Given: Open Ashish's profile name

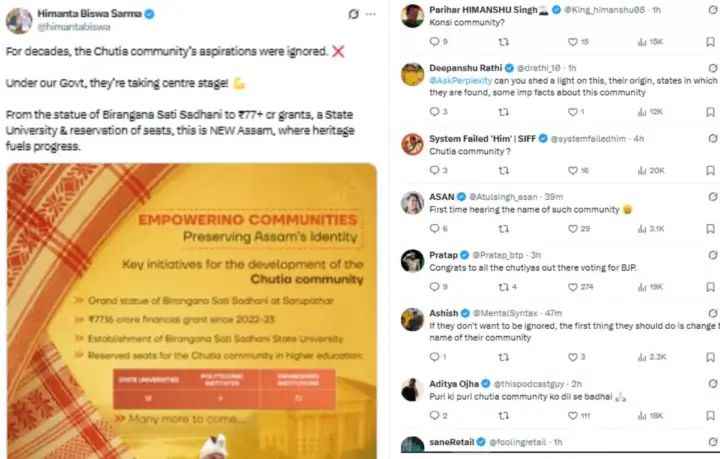Looking at the screenshot, I should point(444,313).
